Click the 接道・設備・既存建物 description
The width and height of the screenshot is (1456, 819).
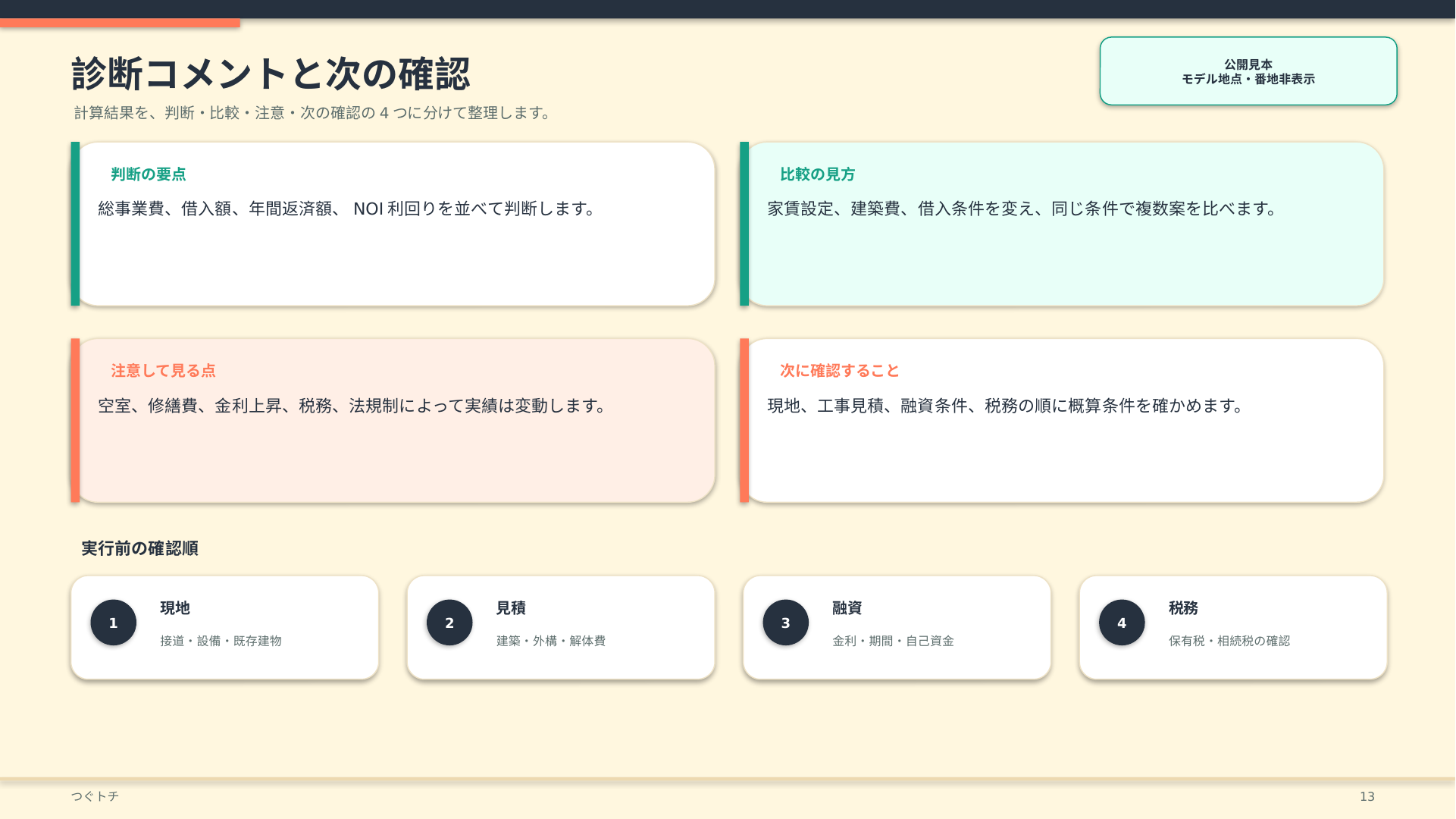(221, 641)
